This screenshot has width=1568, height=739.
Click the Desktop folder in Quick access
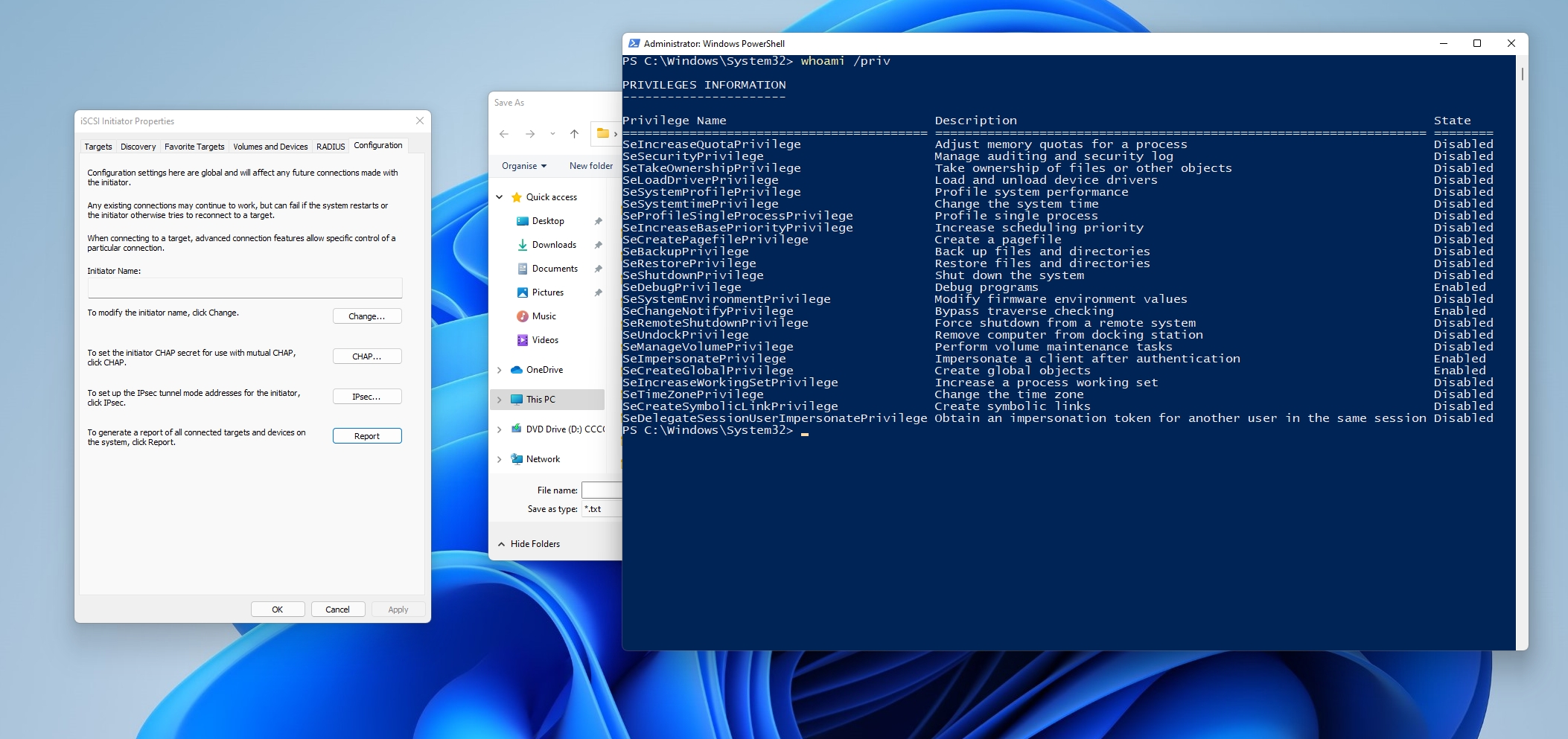[547, 221]
